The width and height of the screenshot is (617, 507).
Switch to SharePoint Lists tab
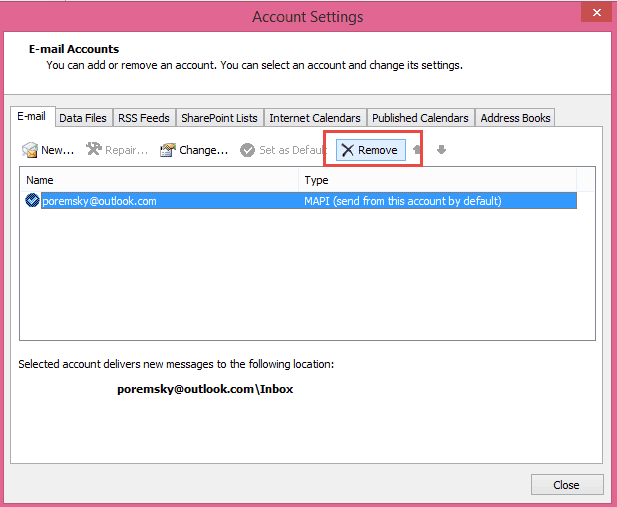219,118
